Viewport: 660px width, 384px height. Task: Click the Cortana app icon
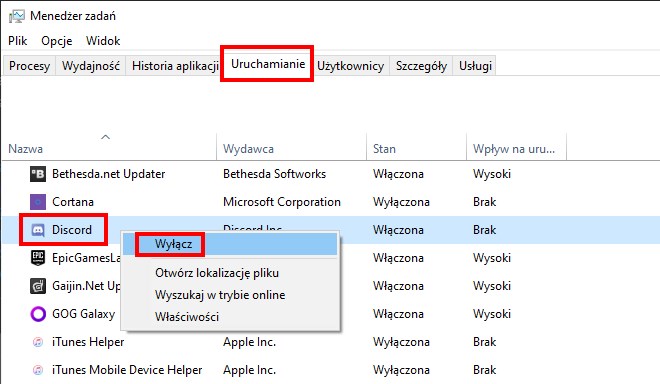tap(38, 202)
